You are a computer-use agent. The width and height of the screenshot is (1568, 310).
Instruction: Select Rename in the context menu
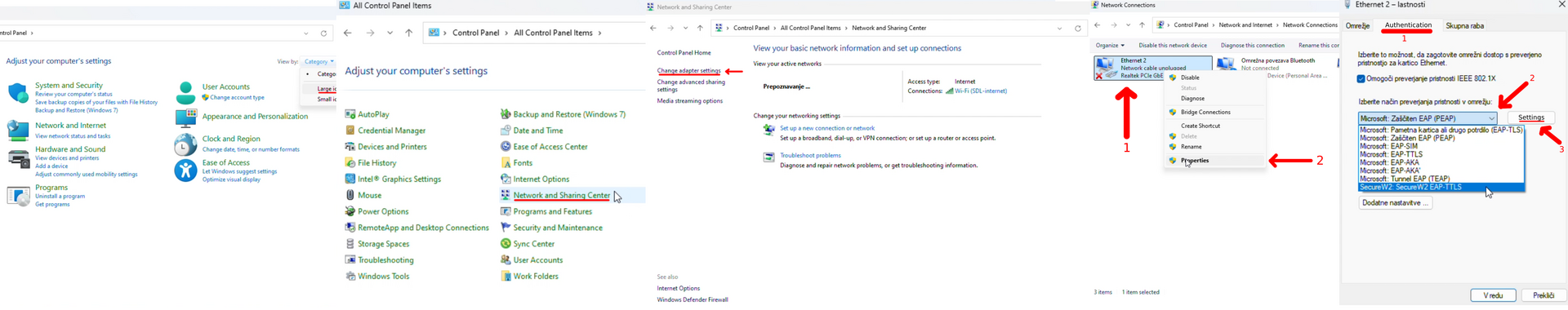(x=1215, y=147)
